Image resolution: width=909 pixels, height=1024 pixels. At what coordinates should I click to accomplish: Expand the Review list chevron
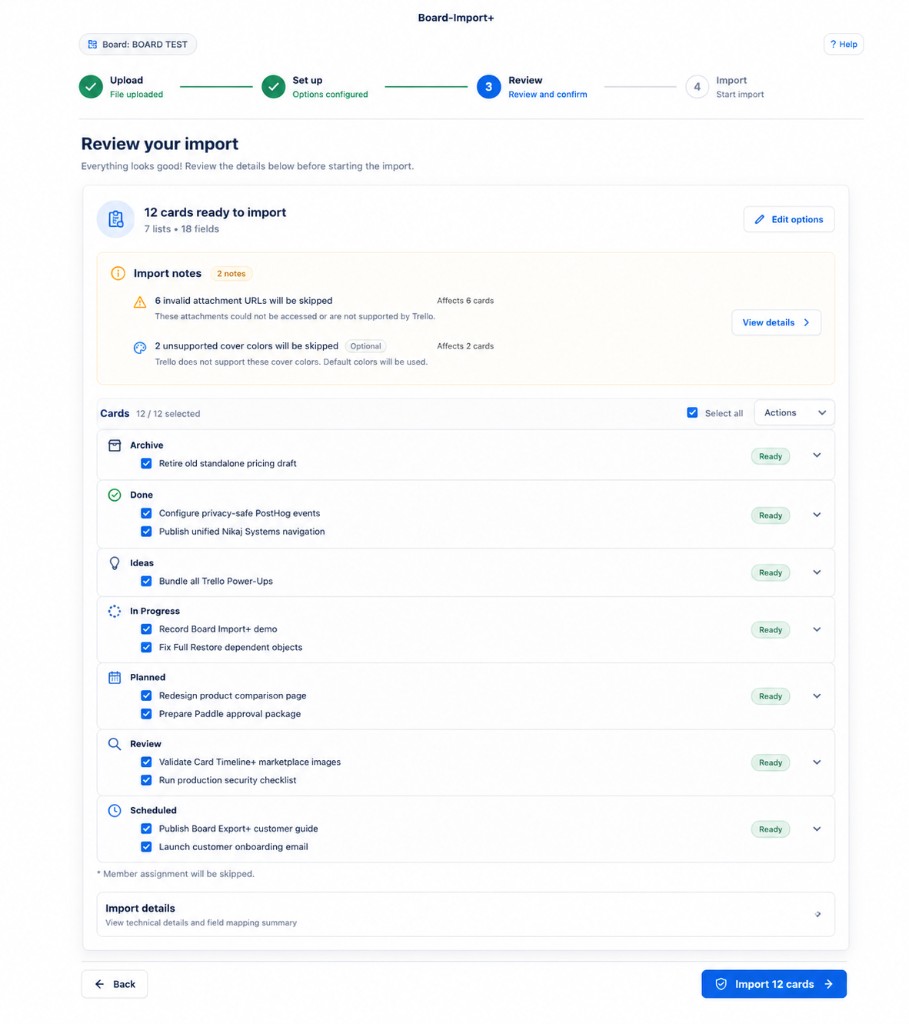click(x=817, y=762)
